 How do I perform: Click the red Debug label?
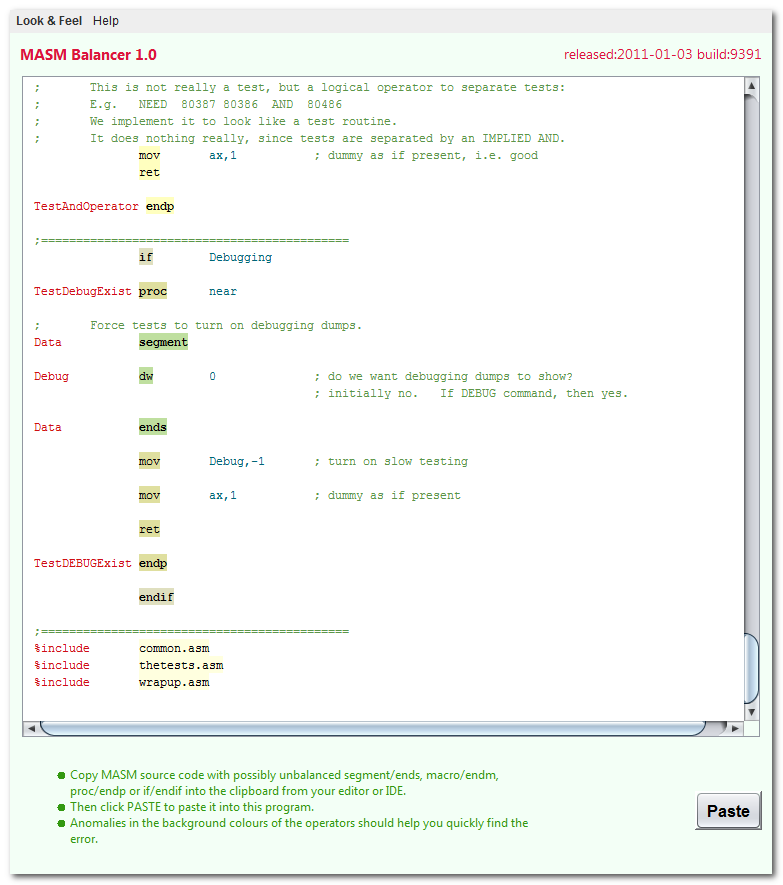(x=51, y=376)
